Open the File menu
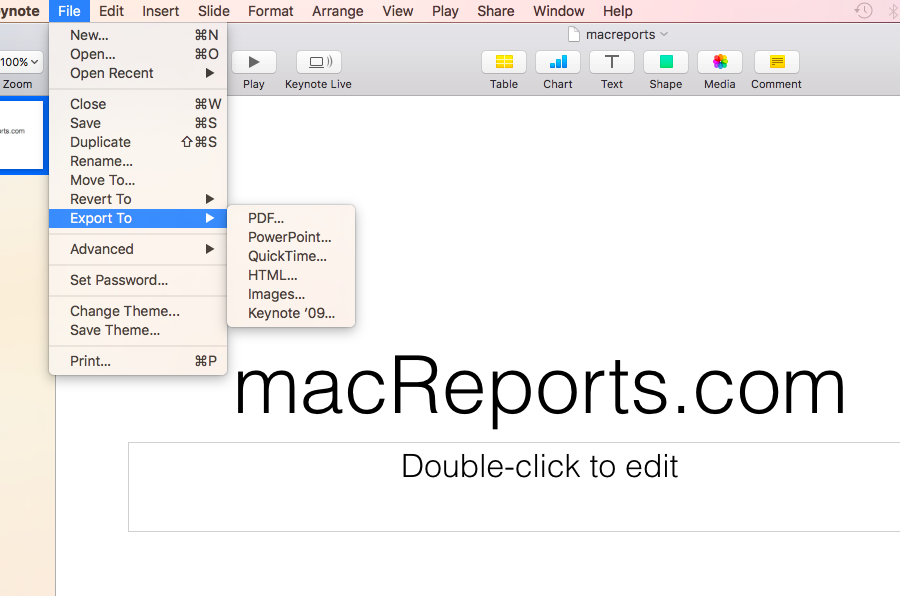The height and width of the screenshot is (596, 900). (x=69, y=11)
